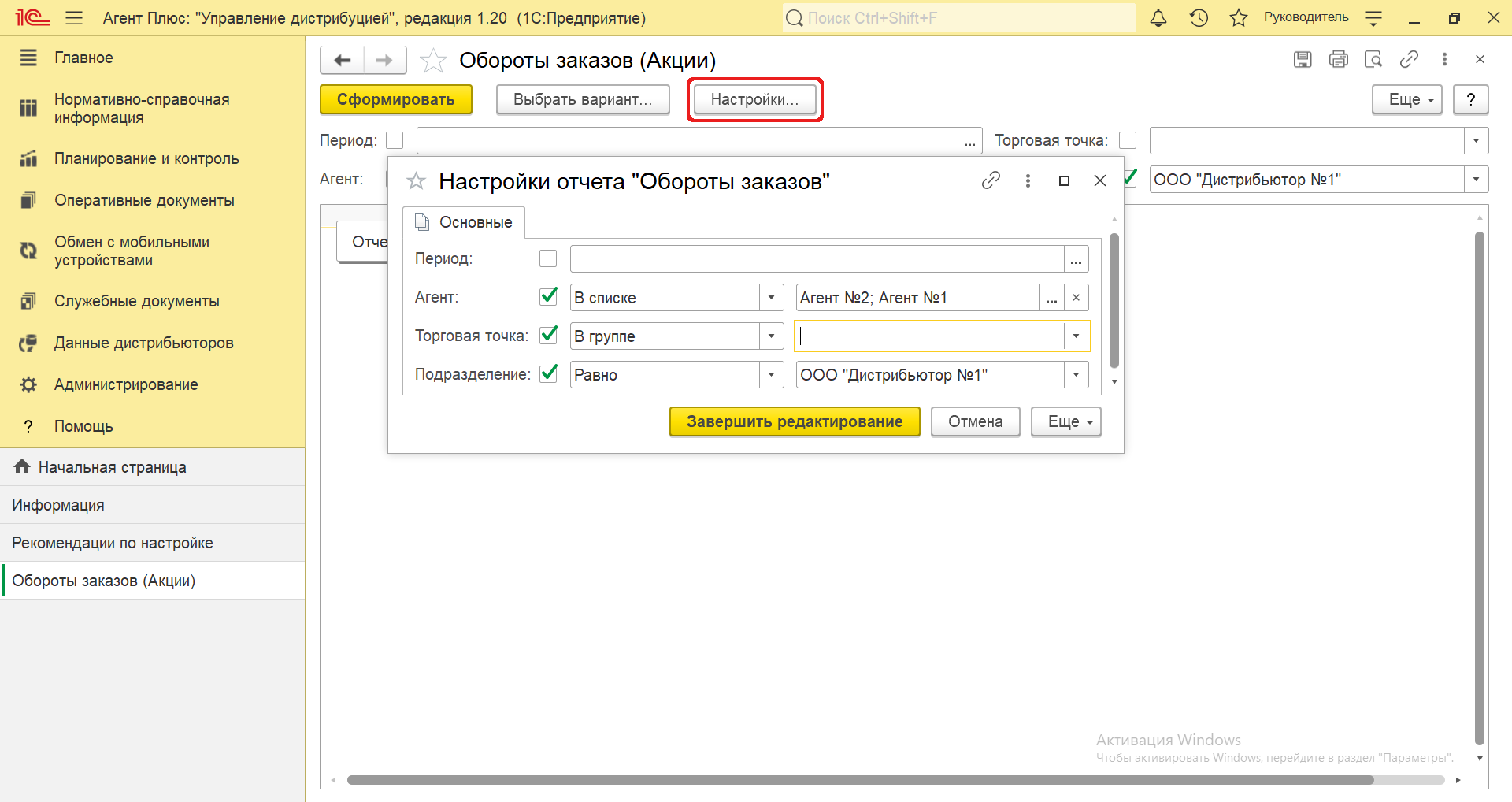
Task: Open vertical dots menu in settings dialog
Action: pyautogui.click(x=1028, y=180)
